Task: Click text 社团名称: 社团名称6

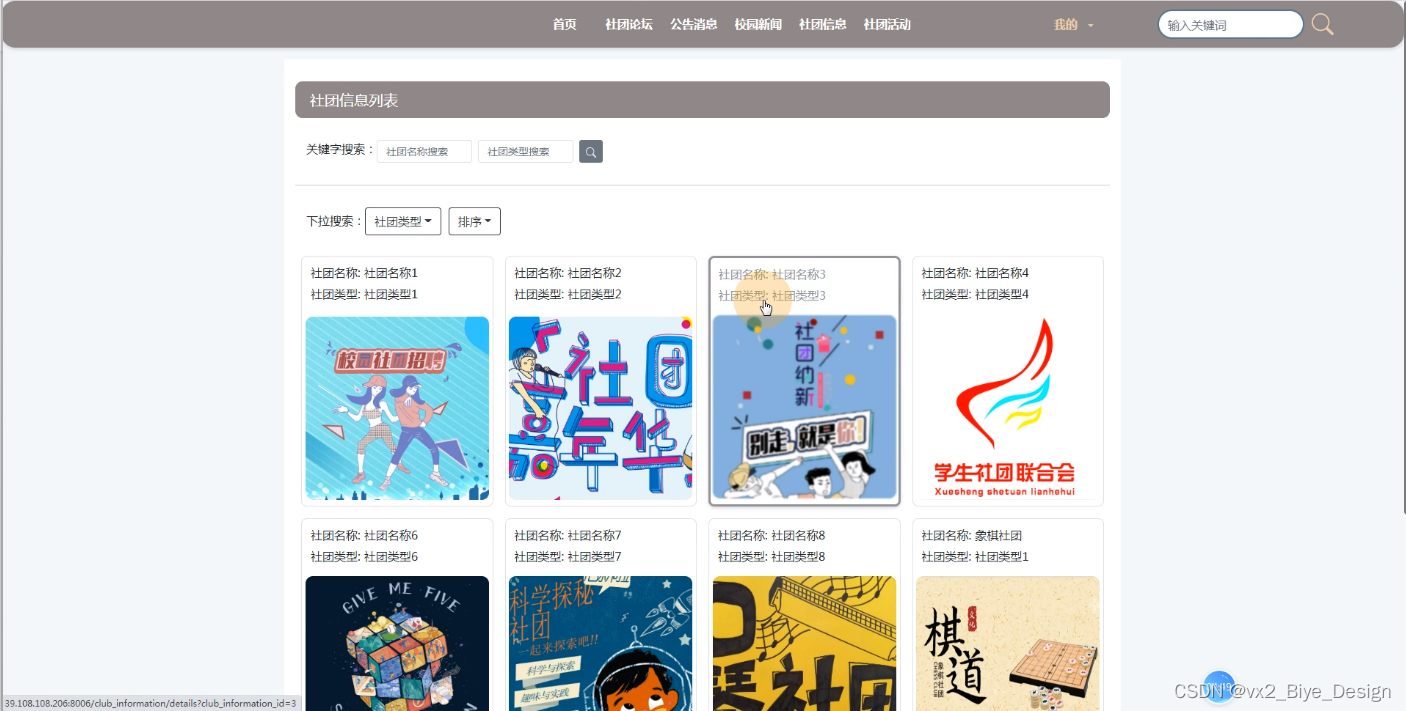Action: pyautogui.click(x=364, y=536)
